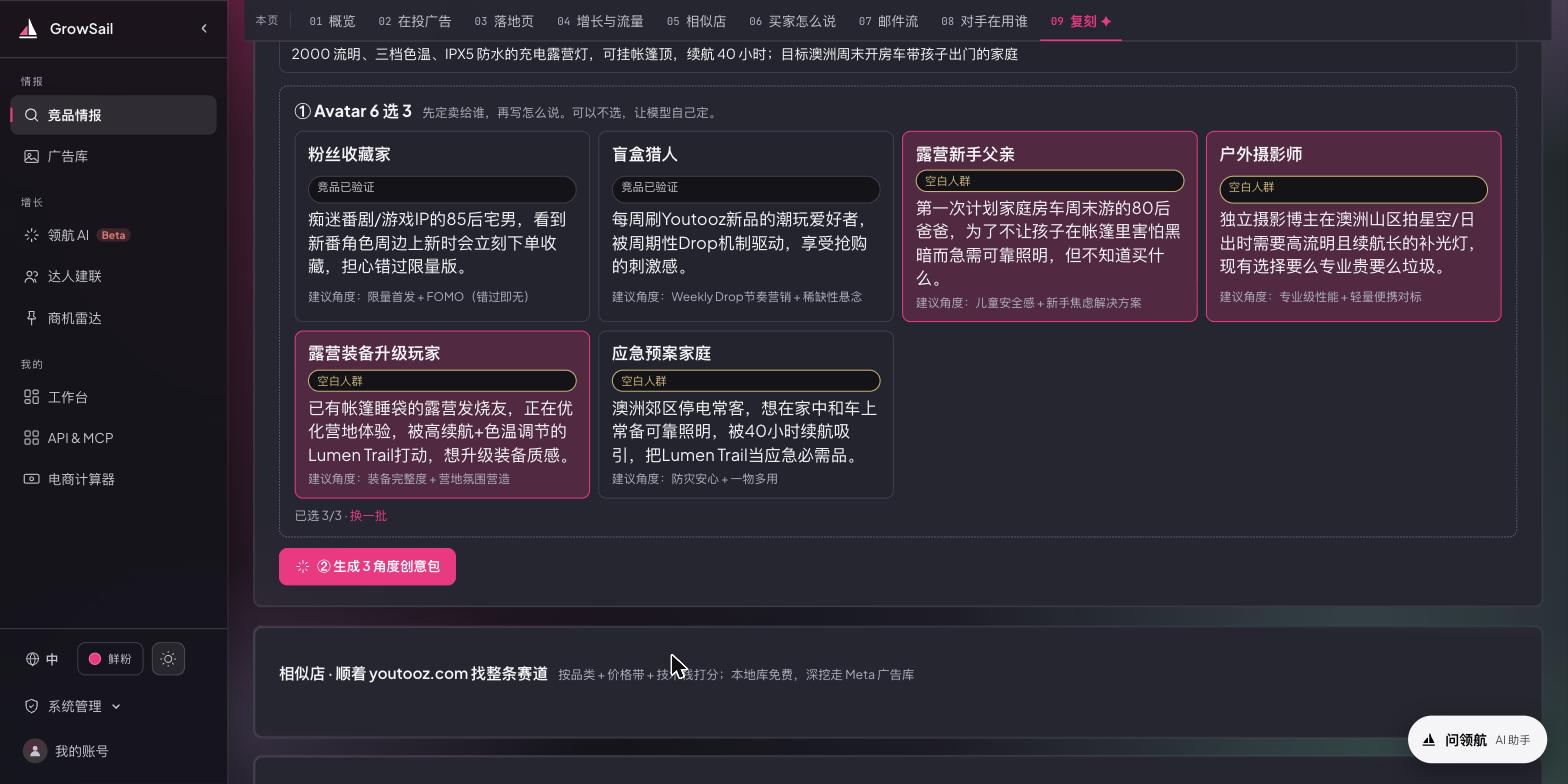Screen dimensions: 1568x784
Task: Click the 工作台 grid icon
Action: pos(32,397)
